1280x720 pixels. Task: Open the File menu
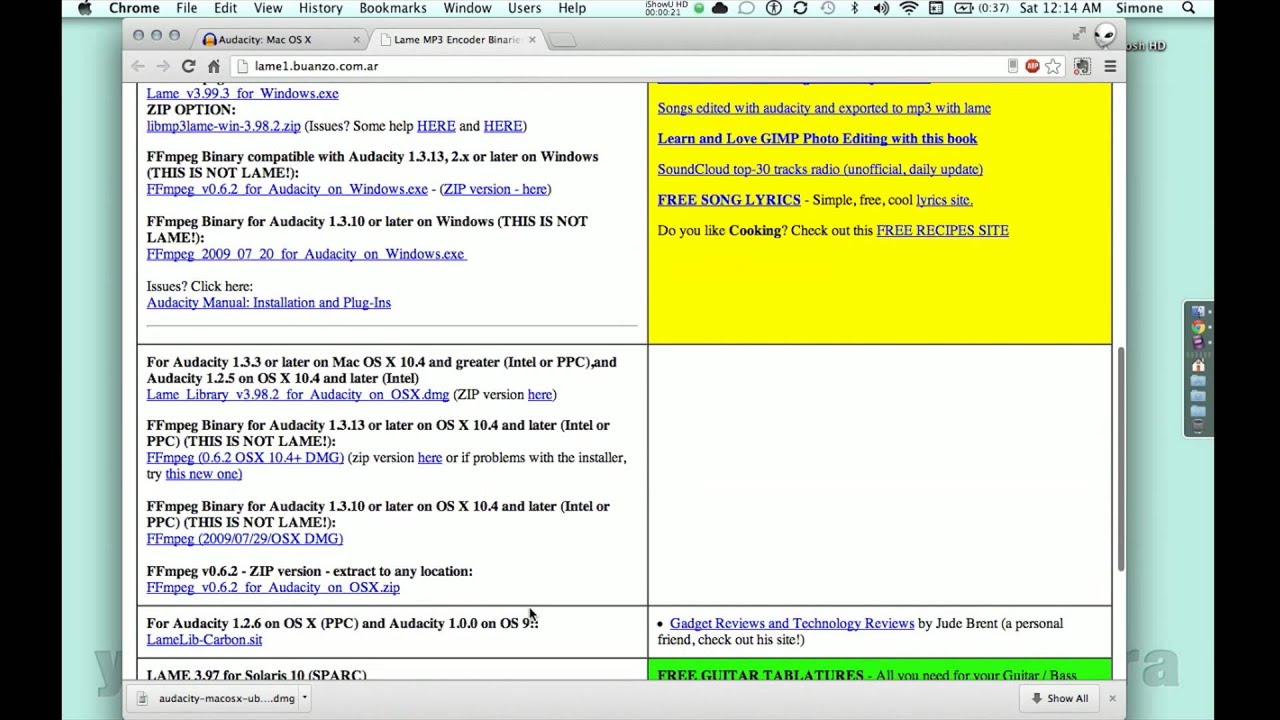click(187, 8)
